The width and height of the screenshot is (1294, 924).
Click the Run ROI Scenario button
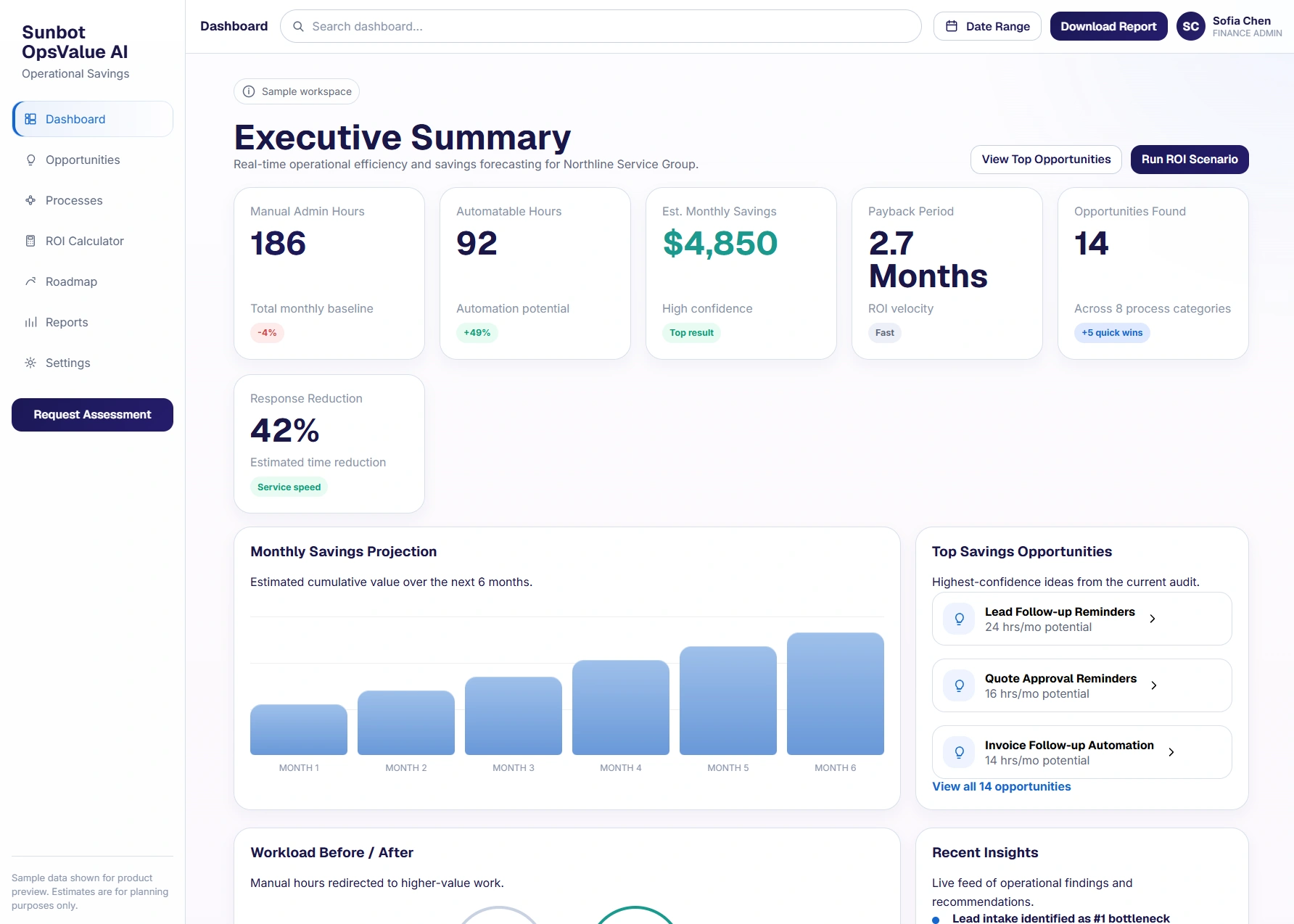[1190, 160]
